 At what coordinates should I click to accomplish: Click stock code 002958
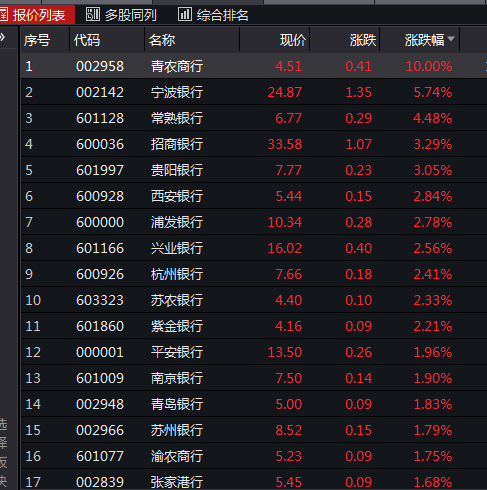coord(100,66)
